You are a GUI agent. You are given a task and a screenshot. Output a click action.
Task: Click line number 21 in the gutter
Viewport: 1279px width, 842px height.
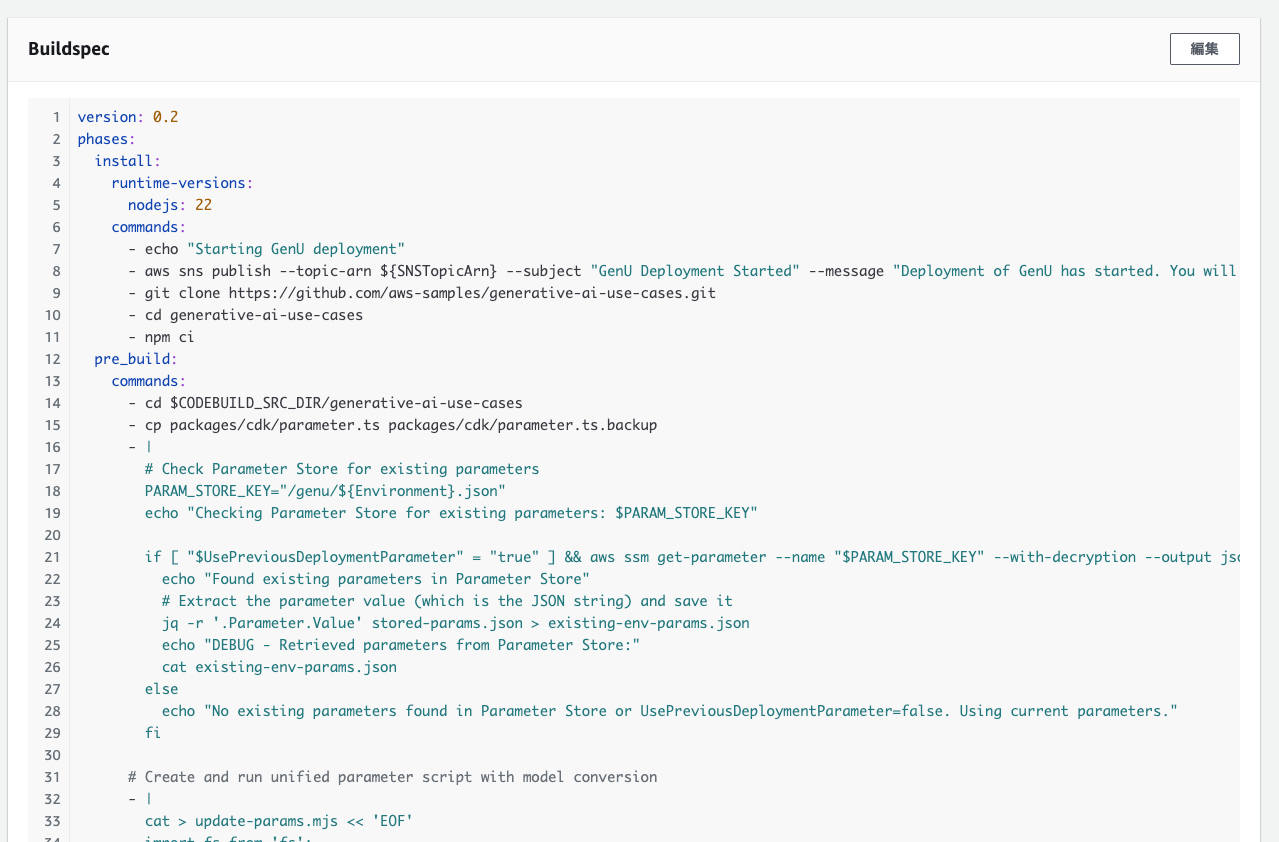point(52,557)
